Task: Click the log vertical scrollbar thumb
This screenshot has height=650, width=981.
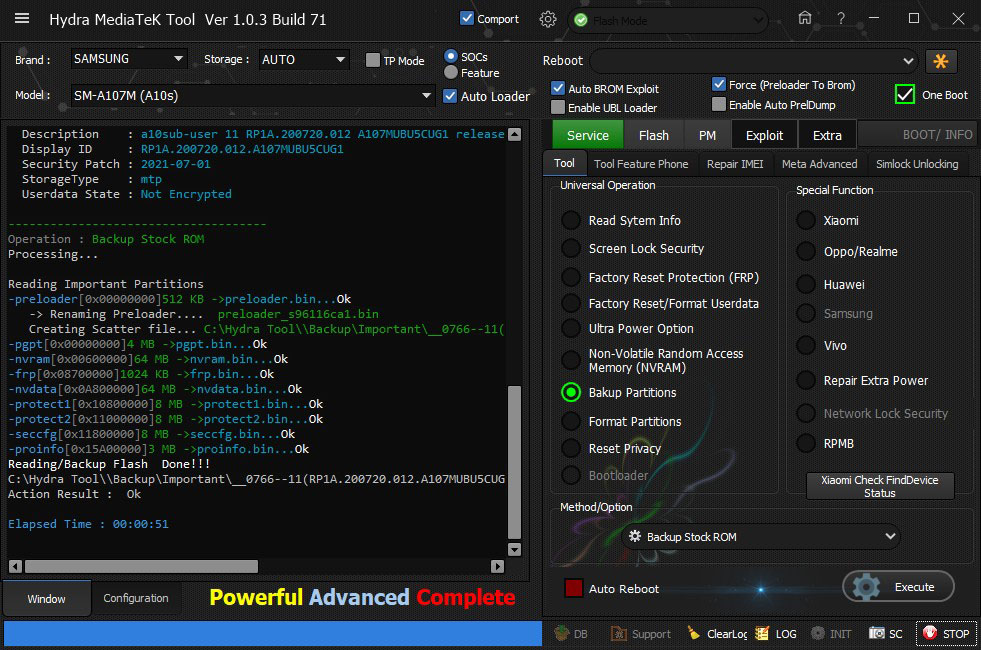Action: (514, 462)
